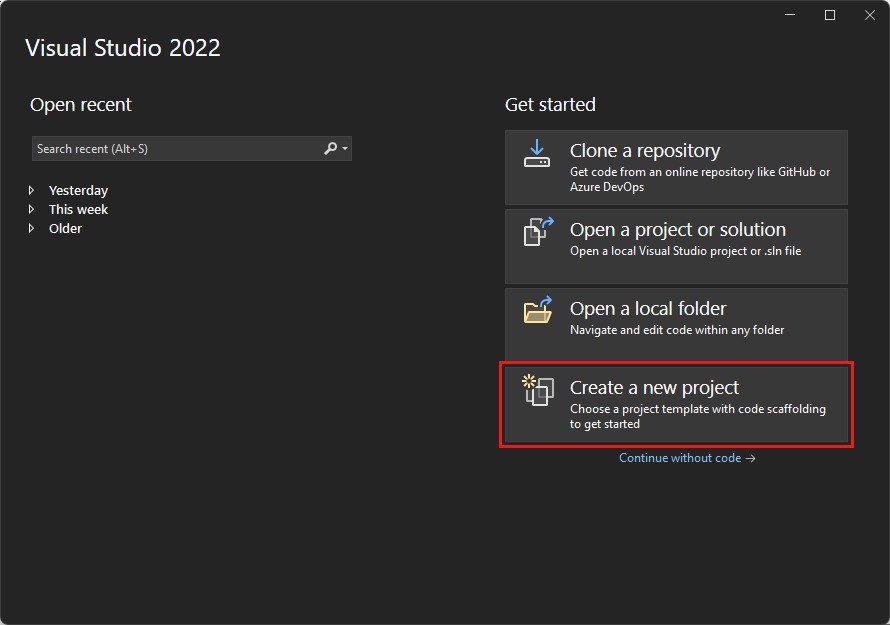
Task: Select the Clone a repository option
Action: click(676, 167)
